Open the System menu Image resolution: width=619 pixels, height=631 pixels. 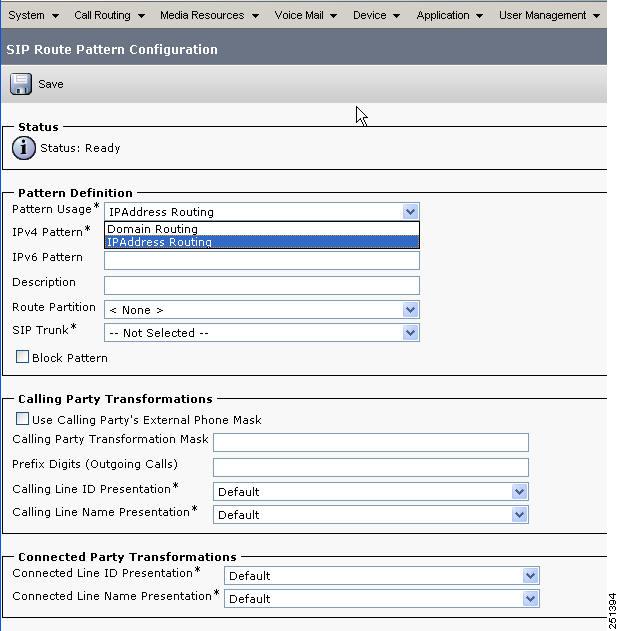(x=34, y=15)
